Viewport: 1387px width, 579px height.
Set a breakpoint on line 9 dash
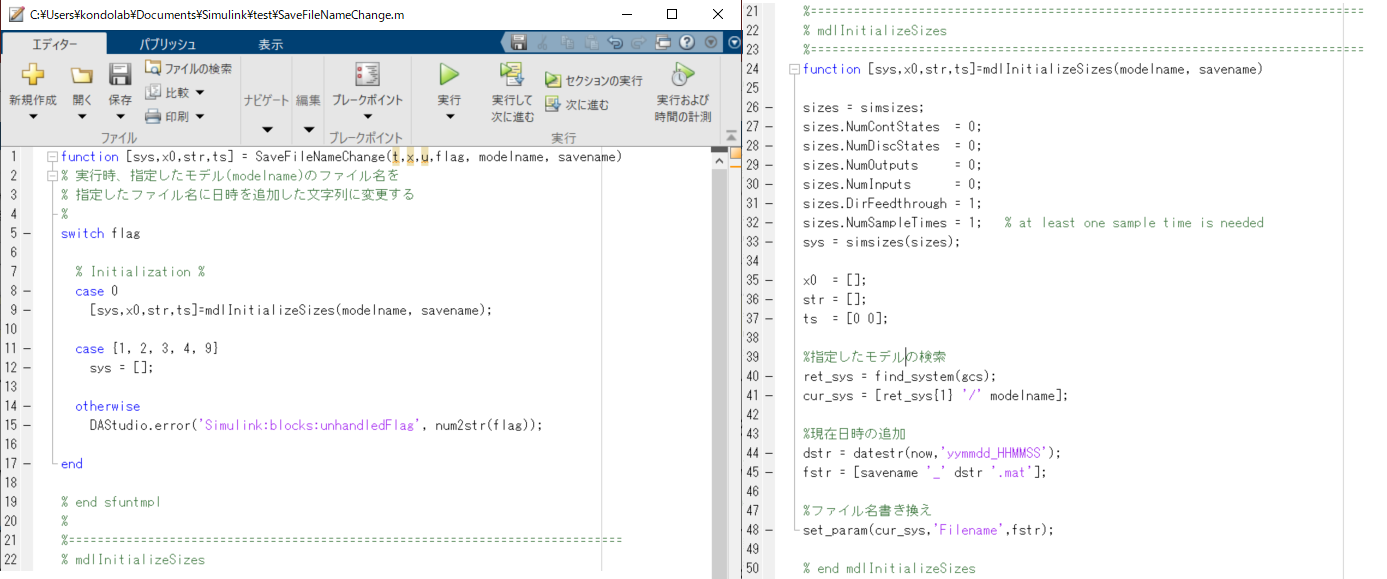pyautogui.click(x=26, y=310)
